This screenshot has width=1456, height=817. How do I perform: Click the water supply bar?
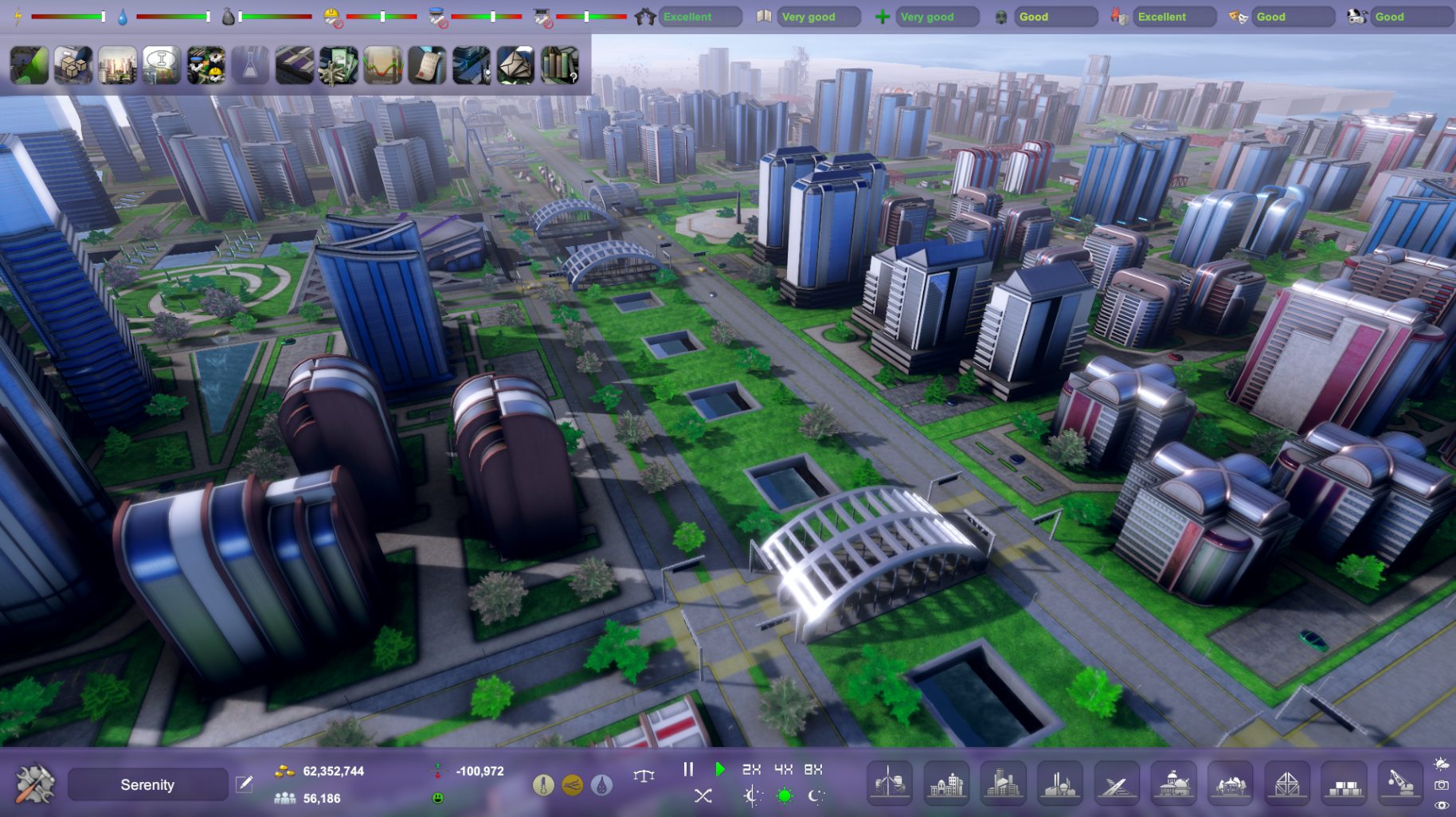pyautogui.click(x=173, y=17)
